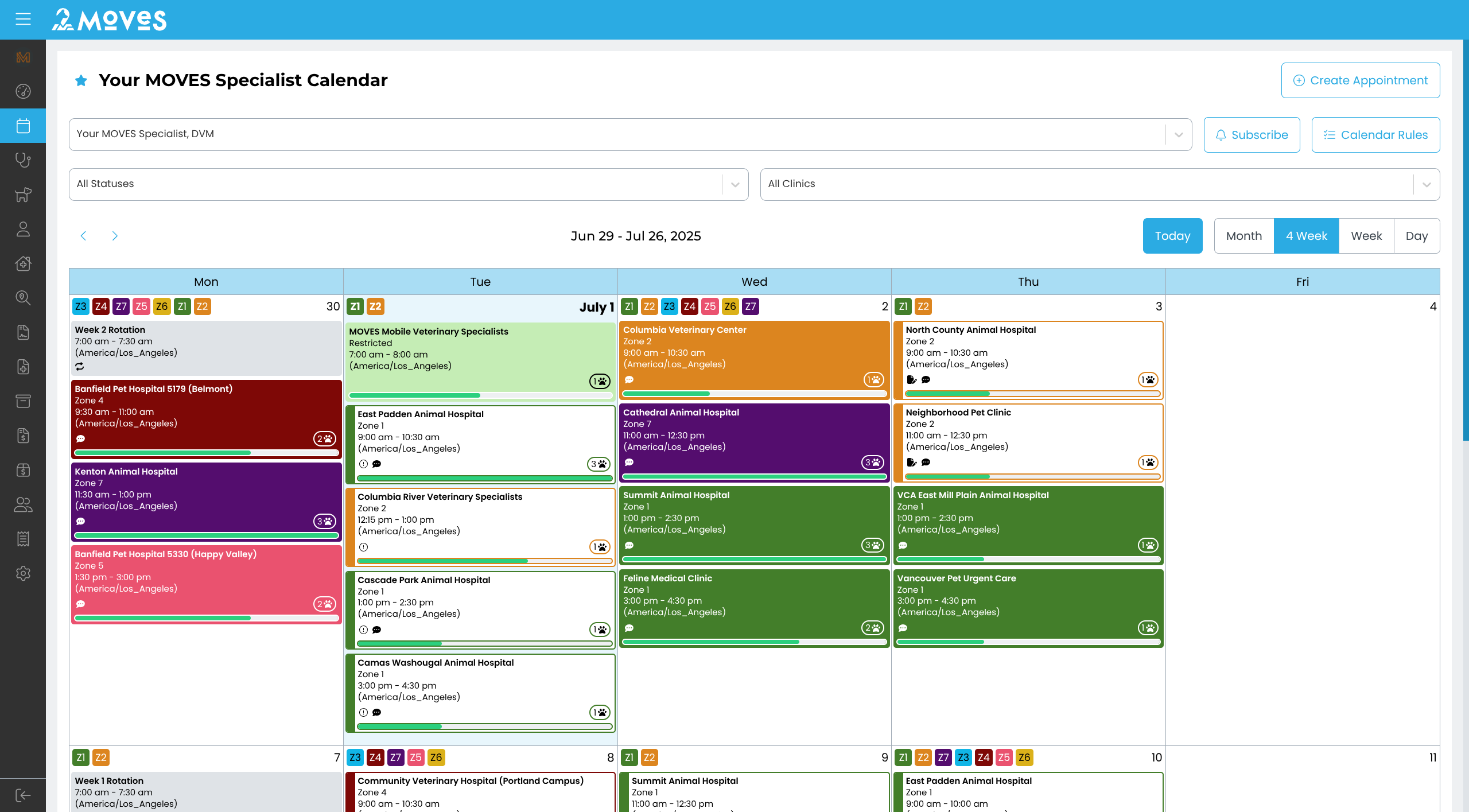Open Calendar Rules
This screenshot has height=812, width=1469.
(x=1376, y=135)
